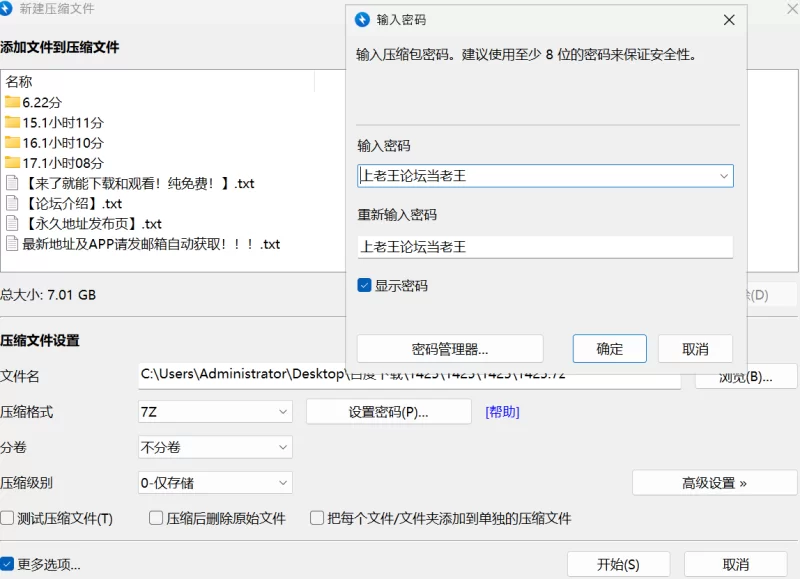This screenshot has height=579, width=800.
Task: Open the [帮助] link
Action: tap(503, 412)
